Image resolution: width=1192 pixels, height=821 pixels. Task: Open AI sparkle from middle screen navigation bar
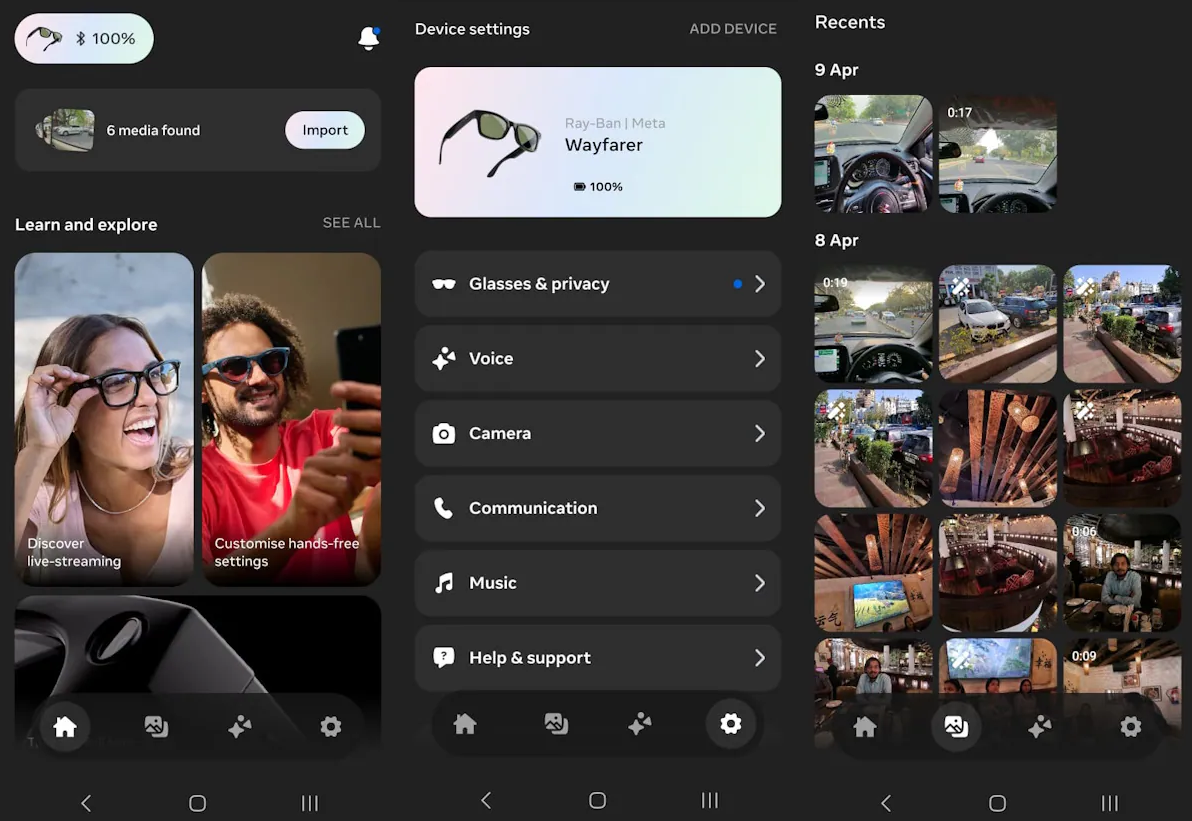coord(640,724)
